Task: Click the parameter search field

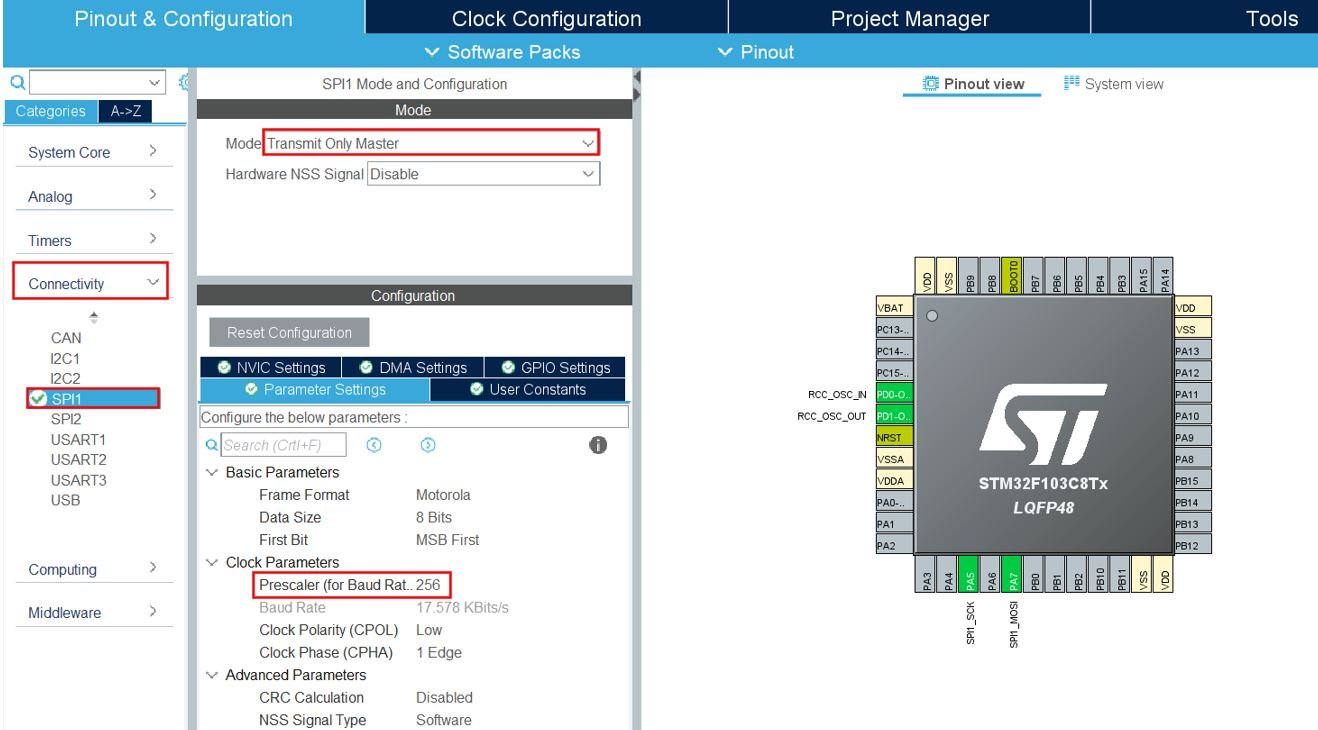Action: (283, 445)
